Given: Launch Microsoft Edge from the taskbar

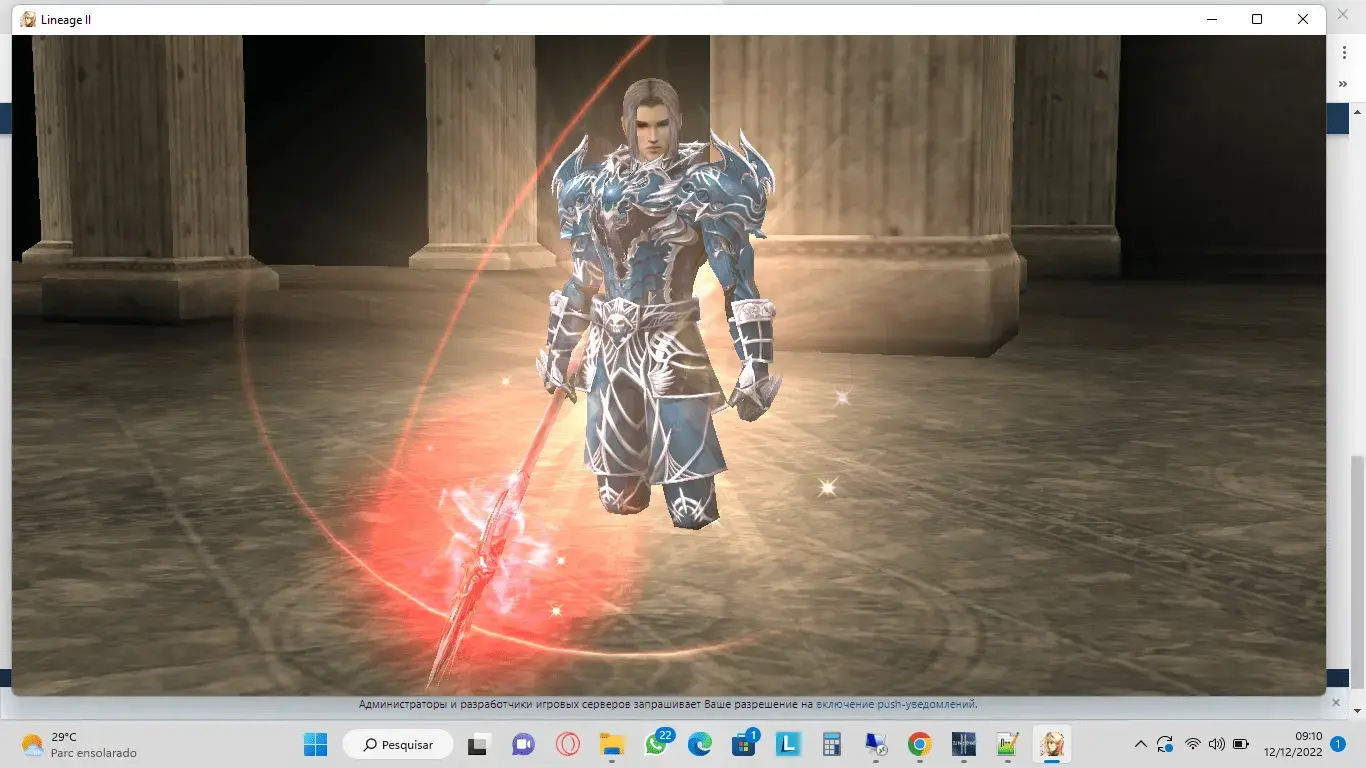Looking at the screenshot, I should pos(700,744).
